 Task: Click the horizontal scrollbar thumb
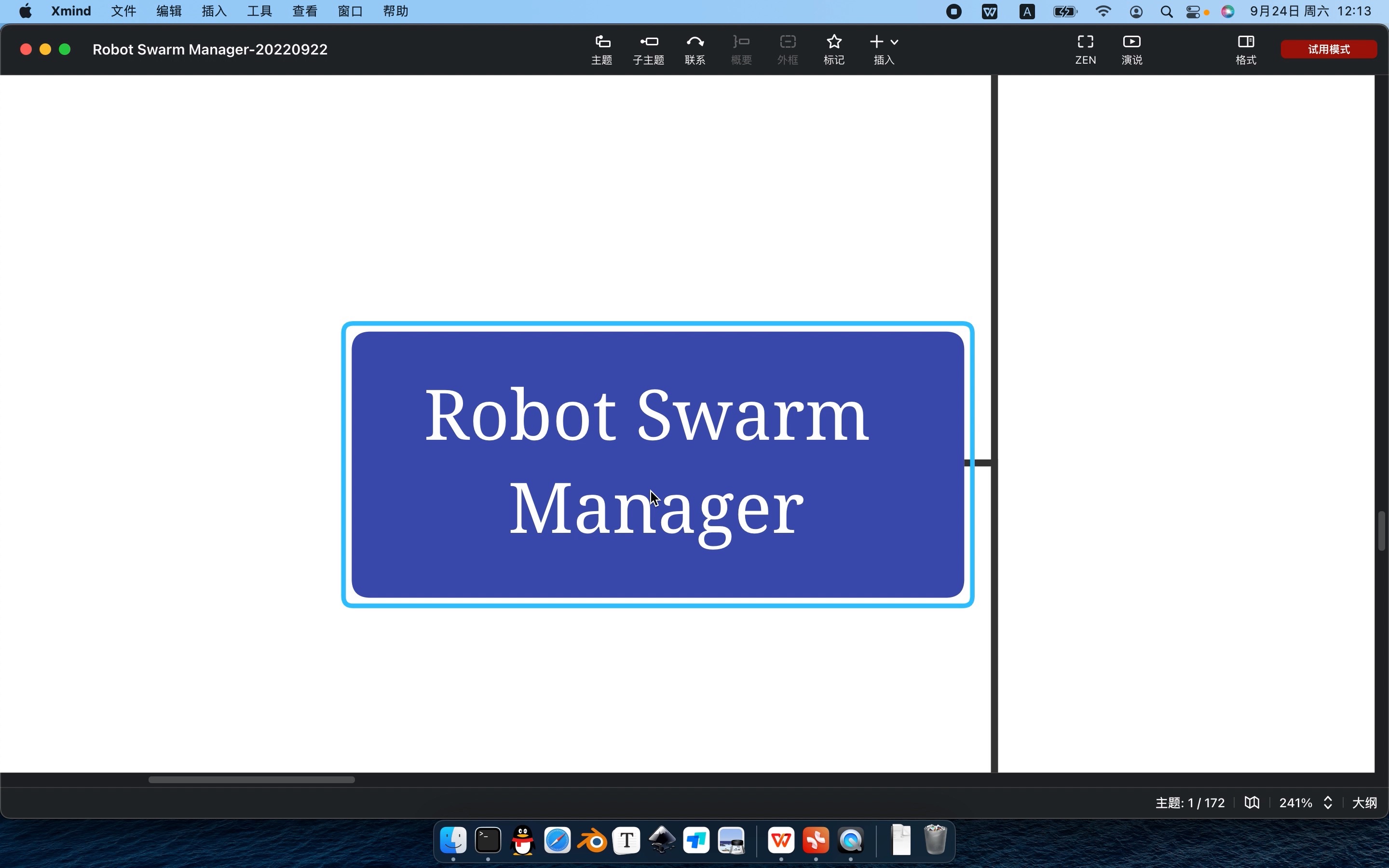click(251, 780)
